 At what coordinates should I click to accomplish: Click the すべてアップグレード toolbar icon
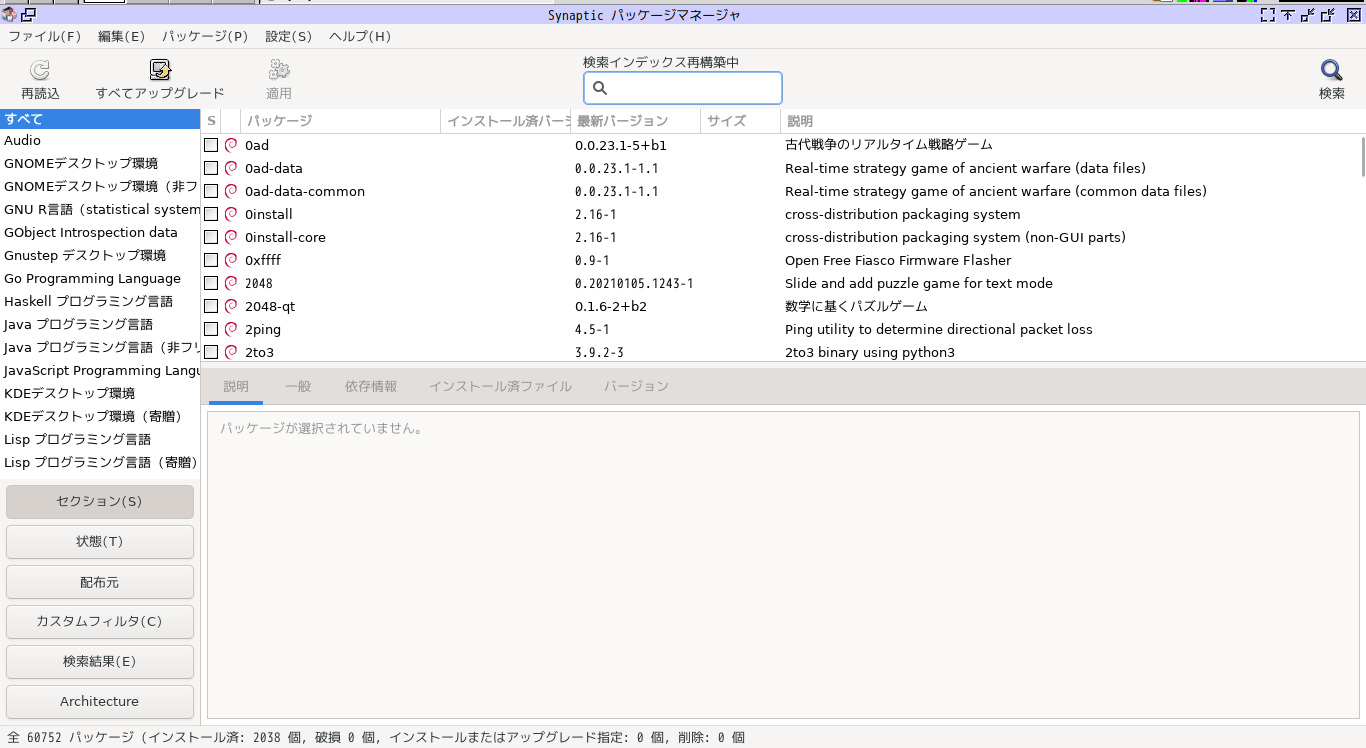160,70
